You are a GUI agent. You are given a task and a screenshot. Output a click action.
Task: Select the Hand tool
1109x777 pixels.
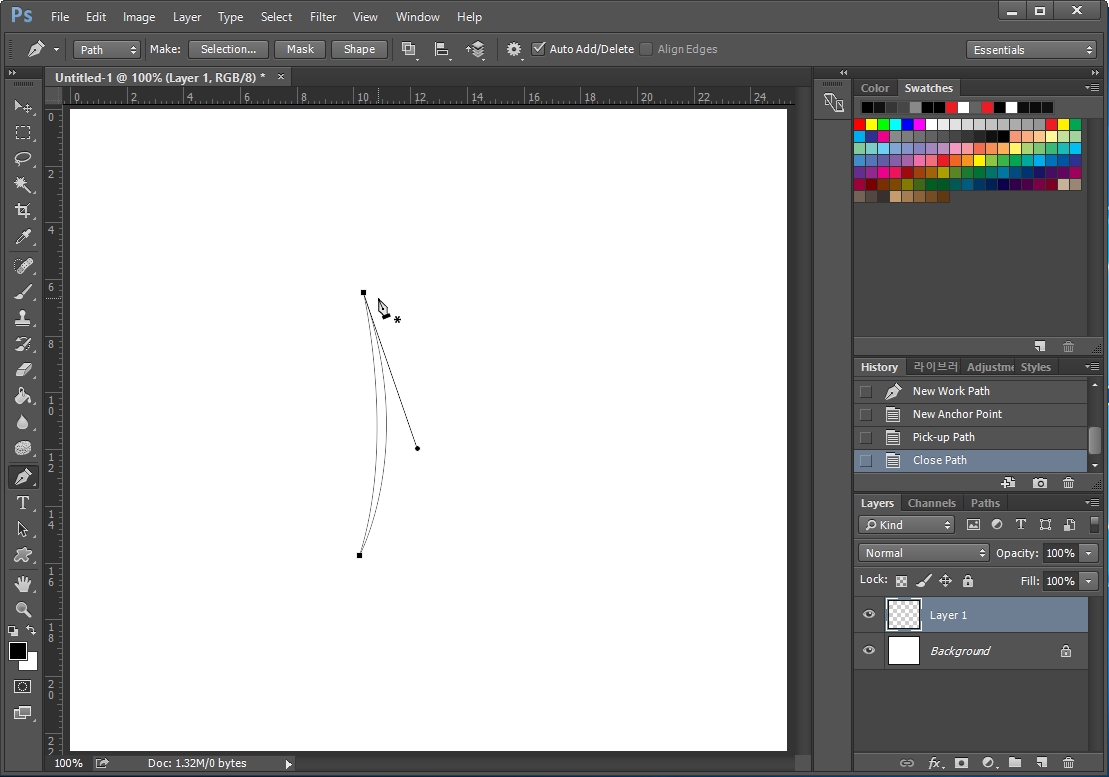[x=23, y=584]
